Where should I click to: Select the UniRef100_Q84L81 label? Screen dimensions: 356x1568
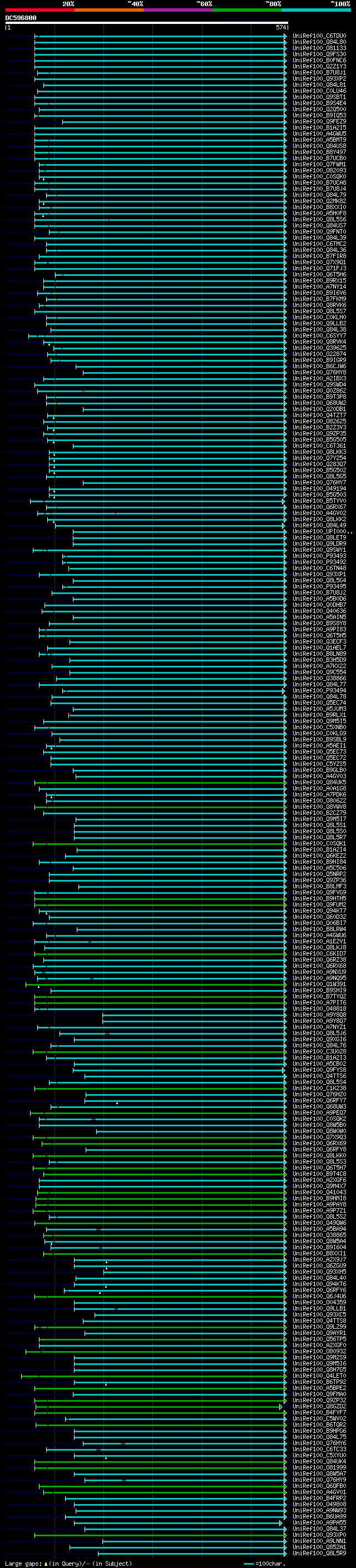tap(319, 85)
